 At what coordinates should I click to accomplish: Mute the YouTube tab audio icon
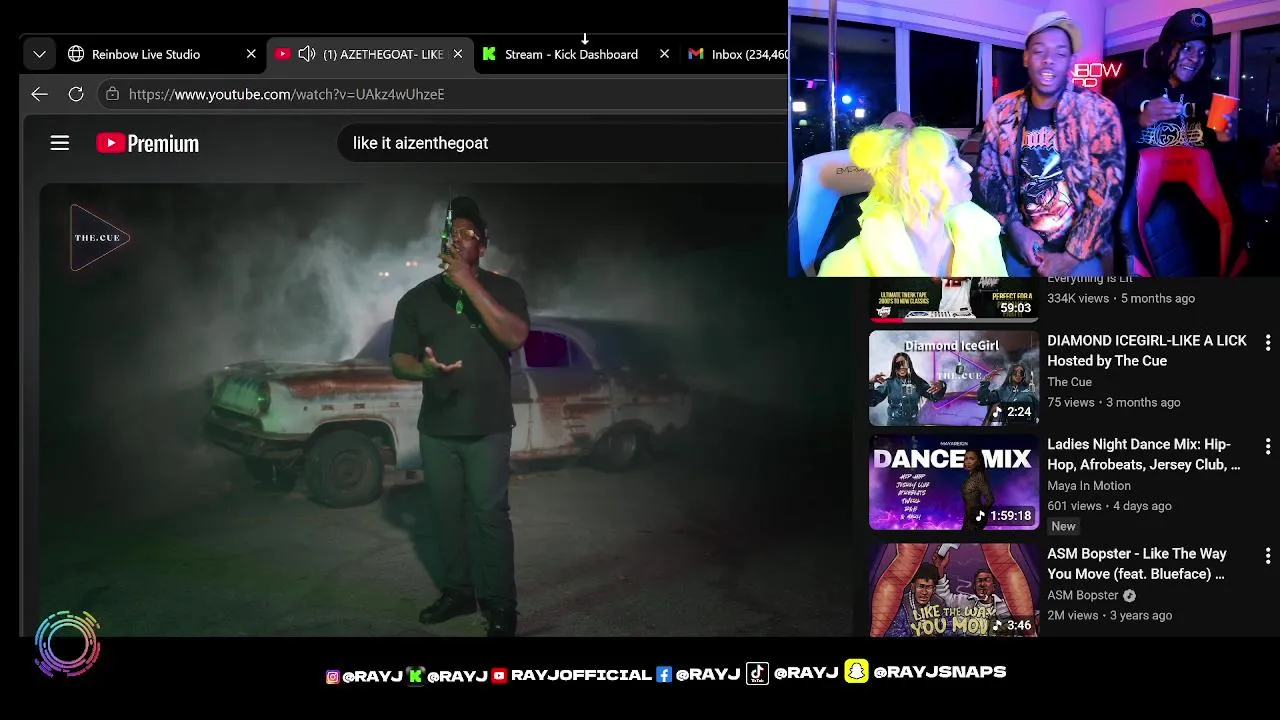click(x=307, y=54)
